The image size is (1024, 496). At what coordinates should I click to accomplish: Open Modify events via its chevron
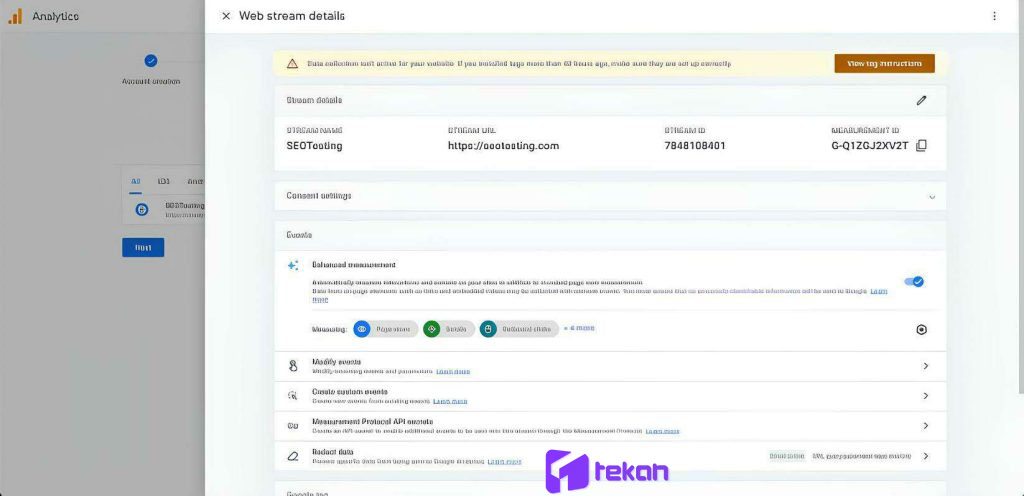(x=925, y=366)
